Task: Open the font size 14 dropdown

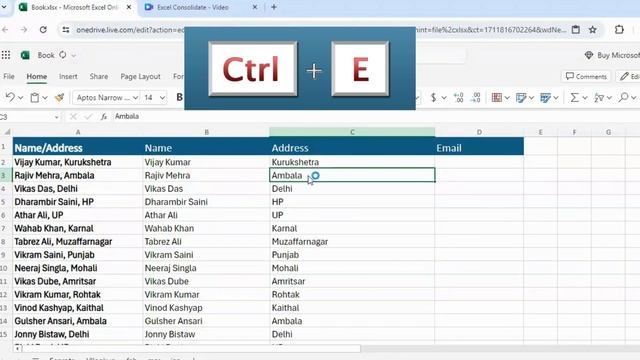Action: pos(162,98)
